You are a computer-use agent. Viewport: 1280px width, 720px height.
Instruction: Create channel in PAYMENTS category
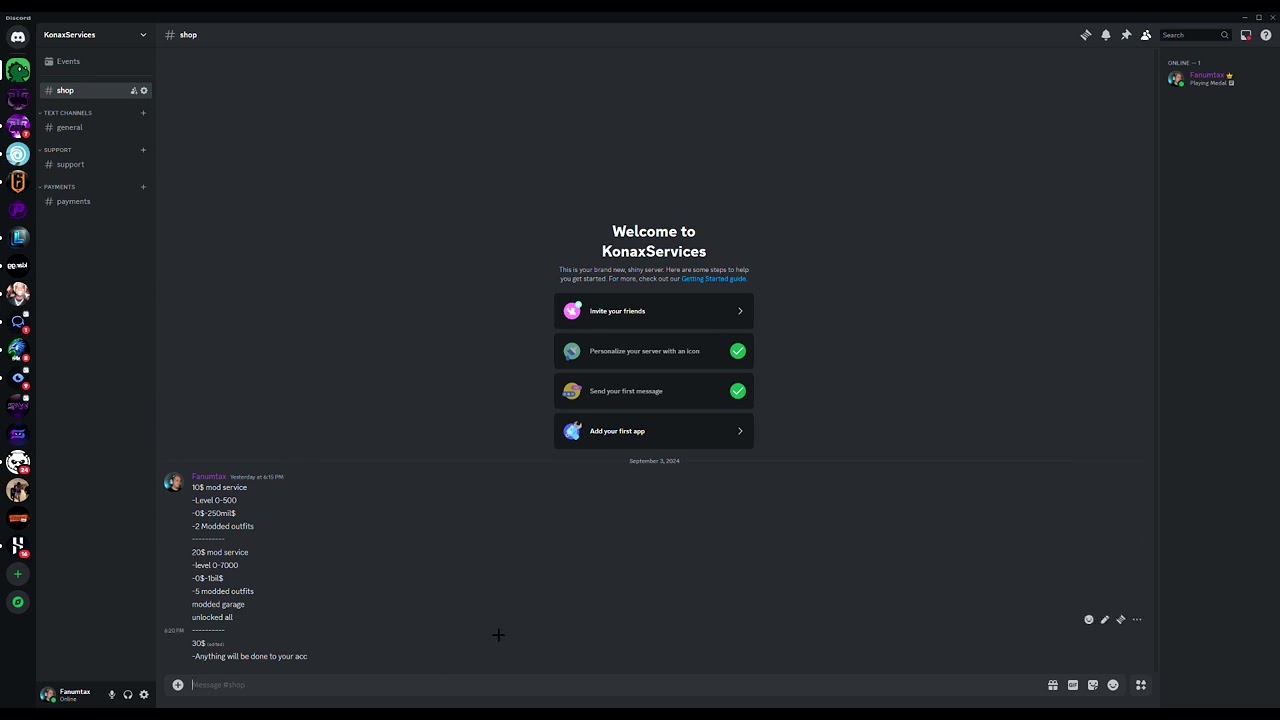click(x=143, y=187)
